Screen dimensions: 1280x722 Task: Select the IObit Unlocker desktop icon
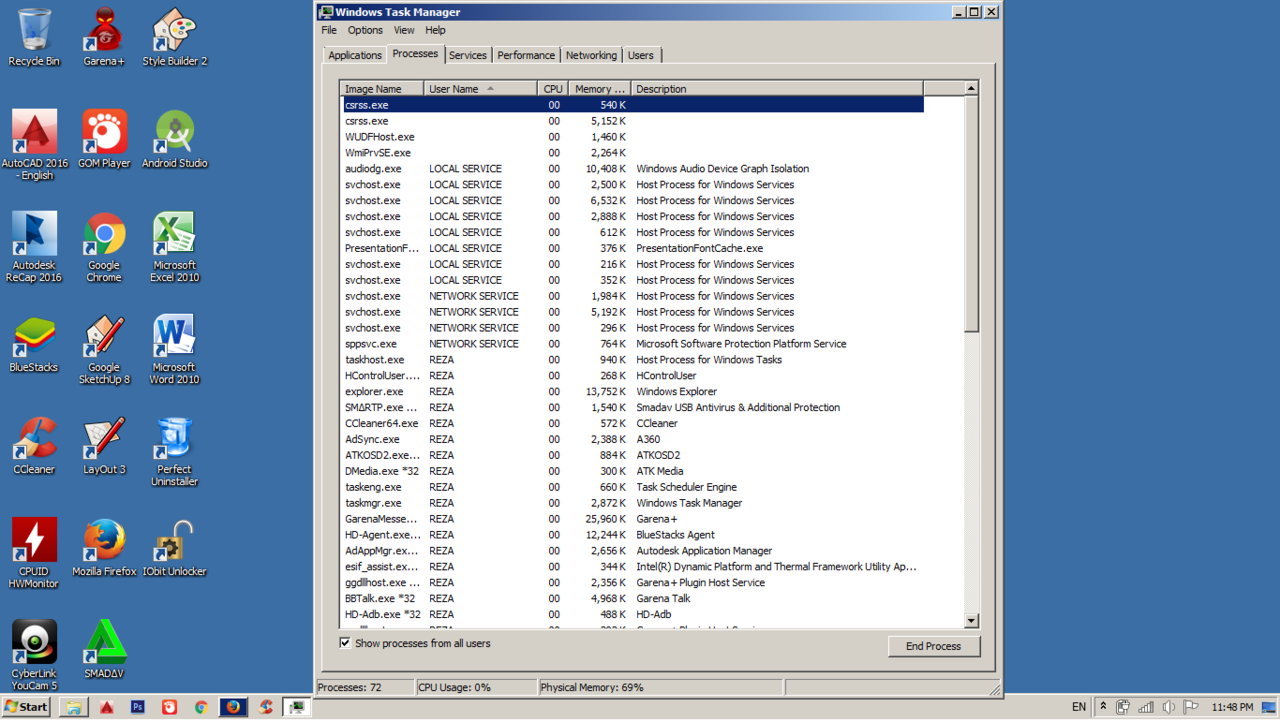(x=174, y=548)
